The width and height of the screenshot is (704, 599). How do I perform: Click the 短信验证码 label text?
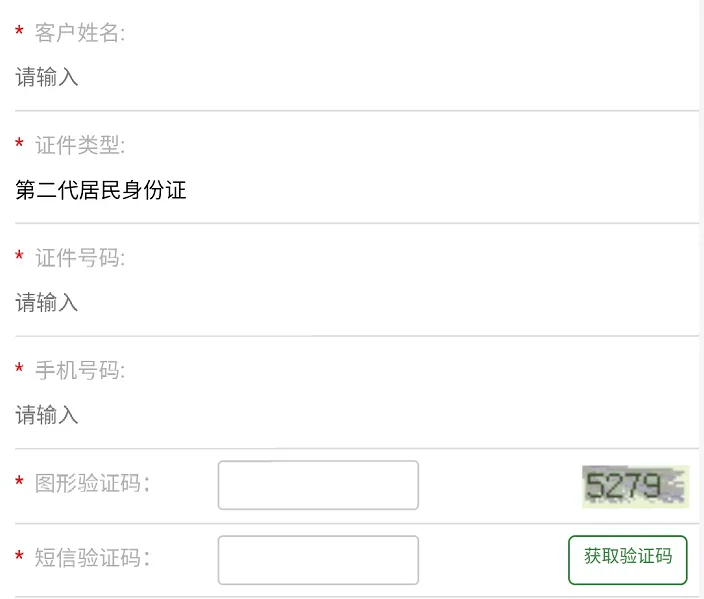point(92,558)
